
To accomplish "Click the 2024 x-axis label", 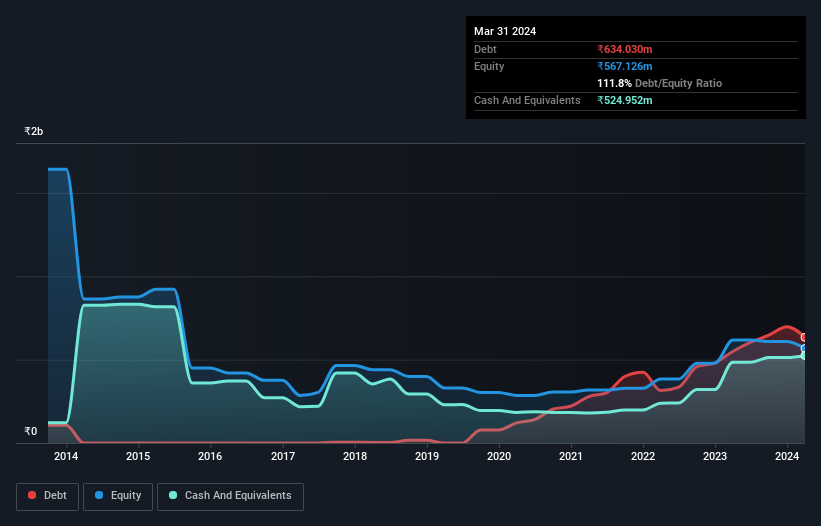I will click(787, 456).
